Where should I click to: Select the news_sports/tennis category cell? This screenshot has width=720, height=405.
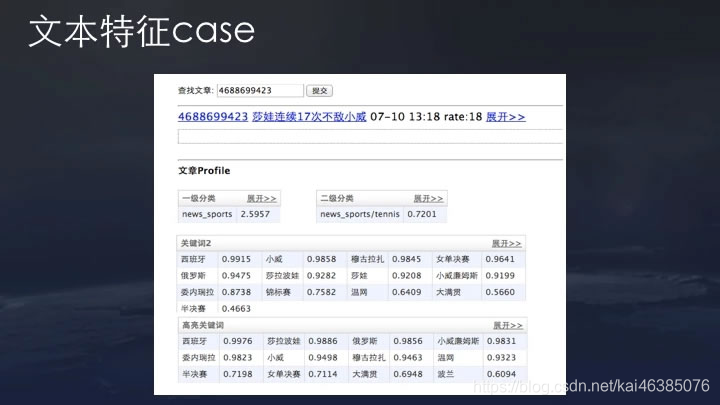pos(360,214)
